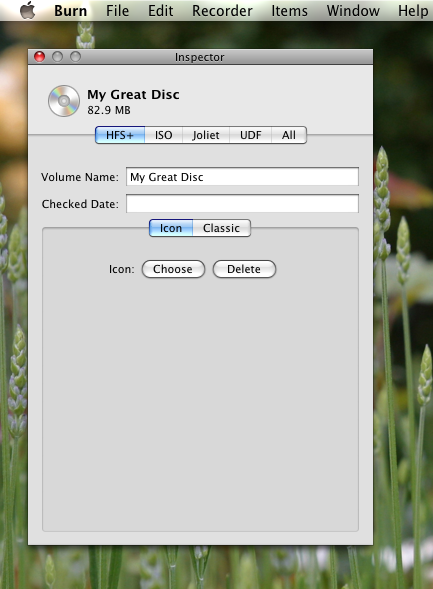433x589 pixels.
Task: Open the Items menu
Action: click(x=290, y=11)
